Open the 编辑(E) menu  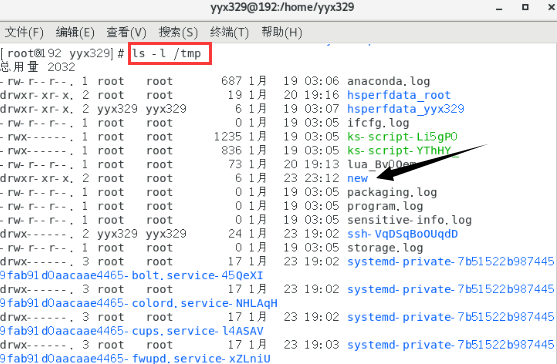tap(75, 32)
